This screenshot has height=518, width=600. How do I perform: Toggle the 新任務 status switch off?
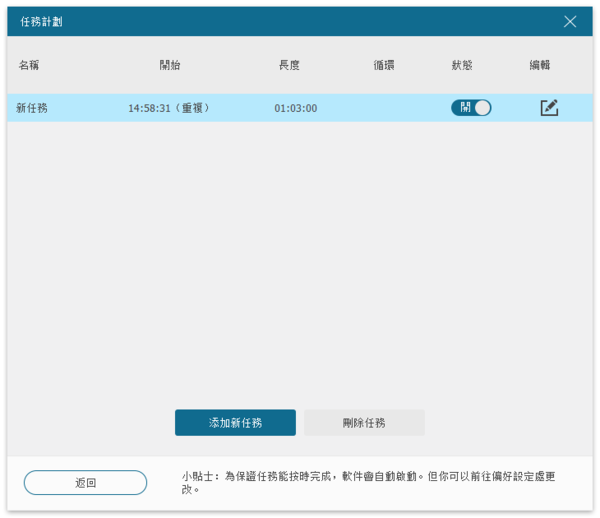(471, 108)
